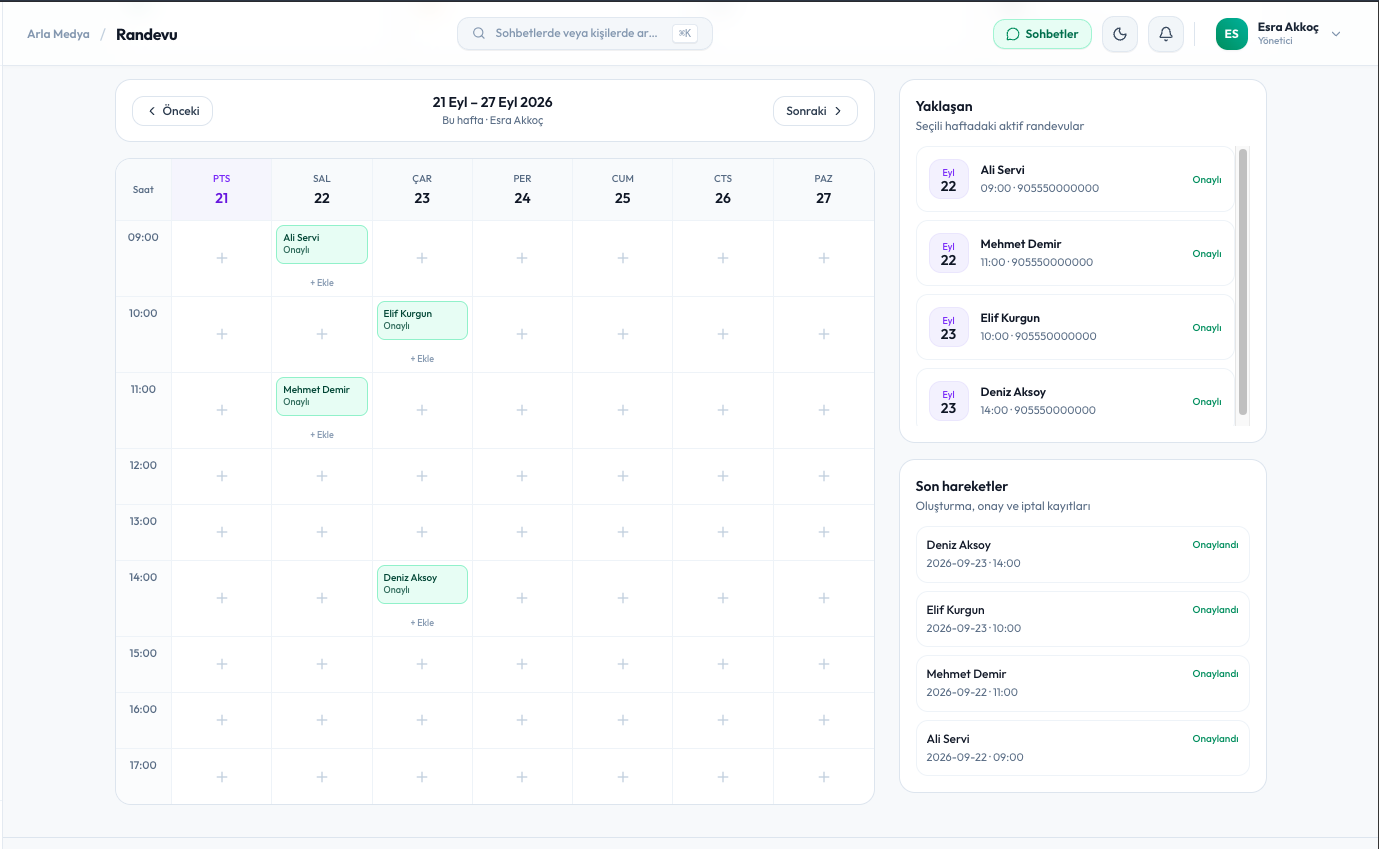
Task: Select PTS 21 day column header
Action: (x=222, y=190)
